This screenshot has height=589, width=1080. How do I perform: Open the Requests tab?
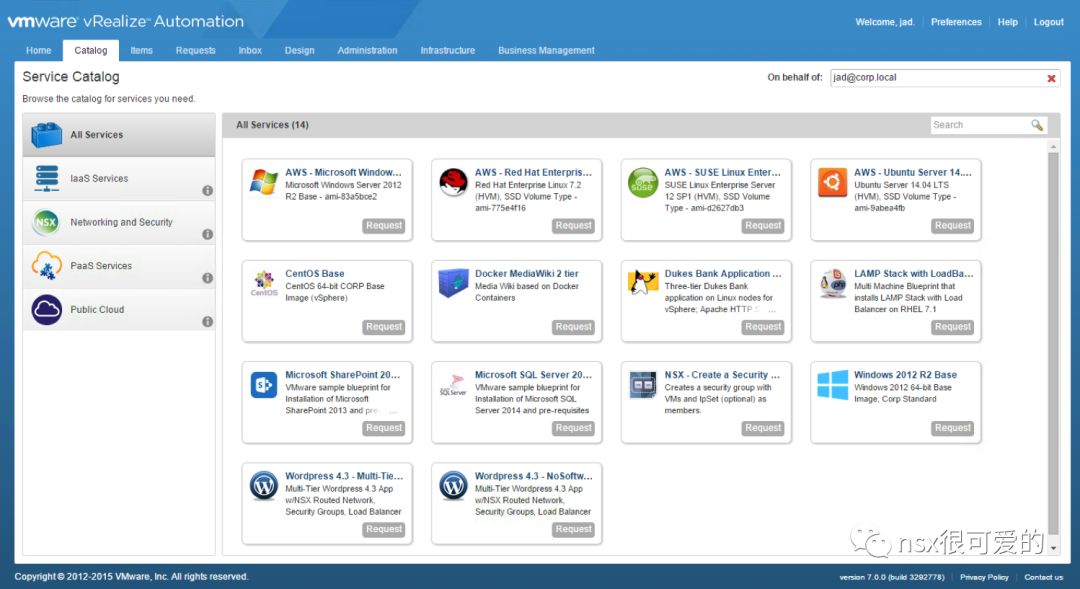(196, 50)
